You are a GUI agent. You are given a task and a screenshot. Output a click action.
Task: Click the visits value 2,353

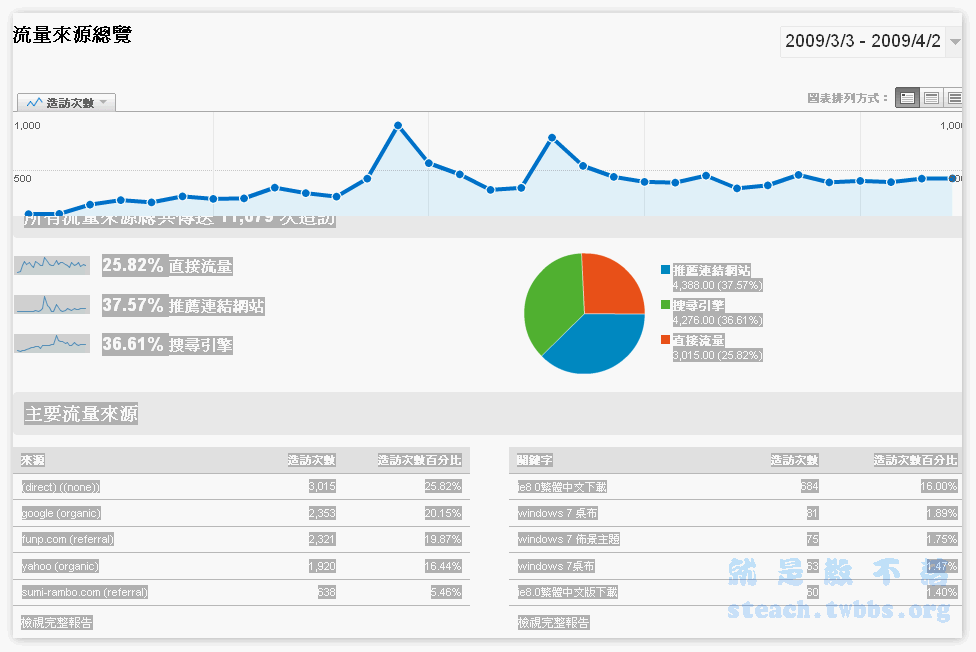point(322,513)
